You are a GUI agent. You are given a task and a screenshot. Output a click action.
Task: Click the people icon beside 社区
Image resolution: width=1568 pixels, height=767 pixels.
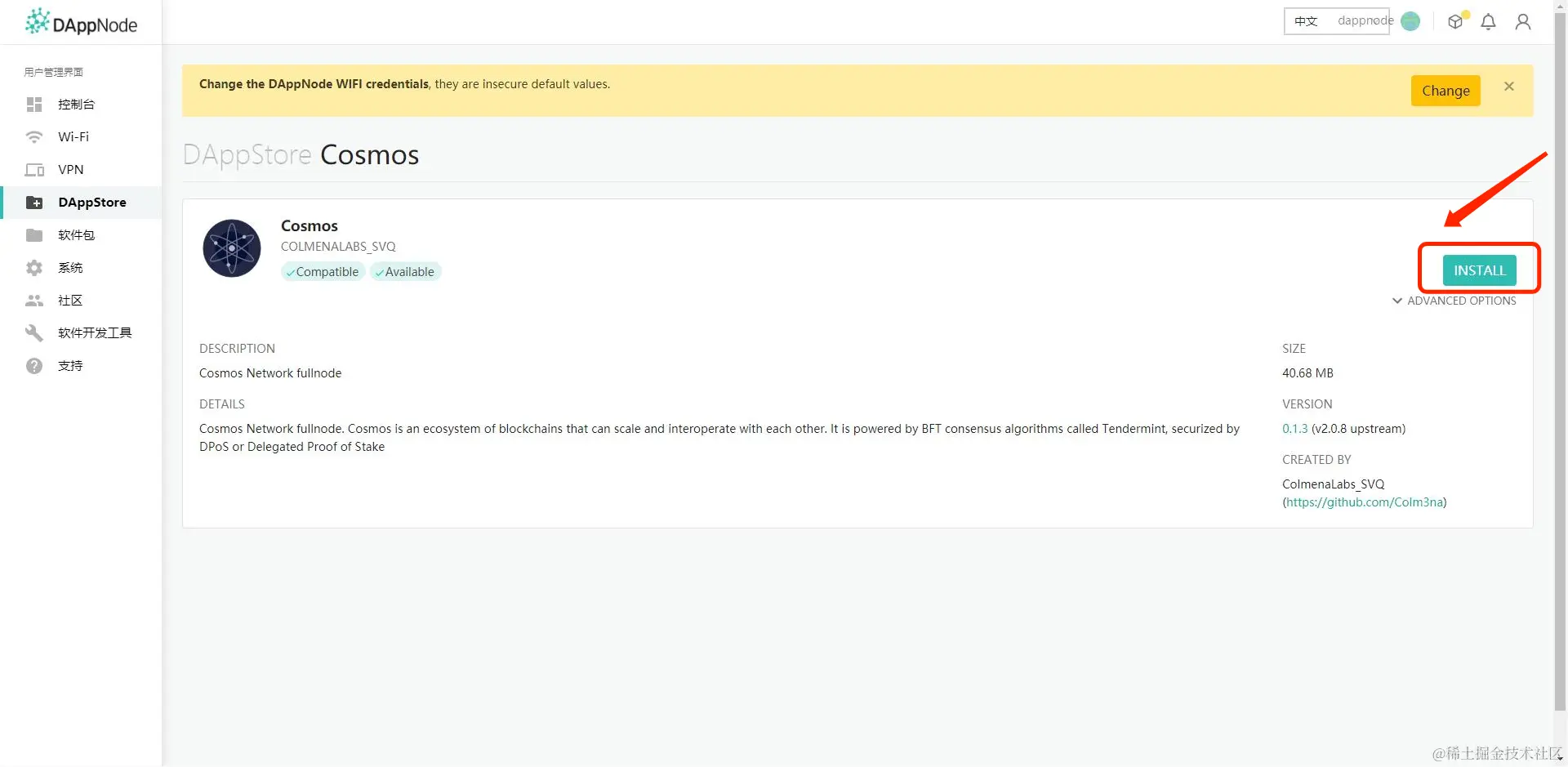click(x=34, y=301)
